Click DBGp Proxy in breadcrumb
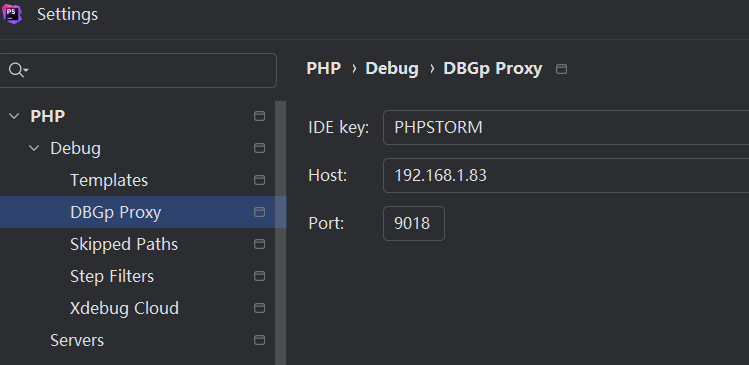 tap(492, 68)
